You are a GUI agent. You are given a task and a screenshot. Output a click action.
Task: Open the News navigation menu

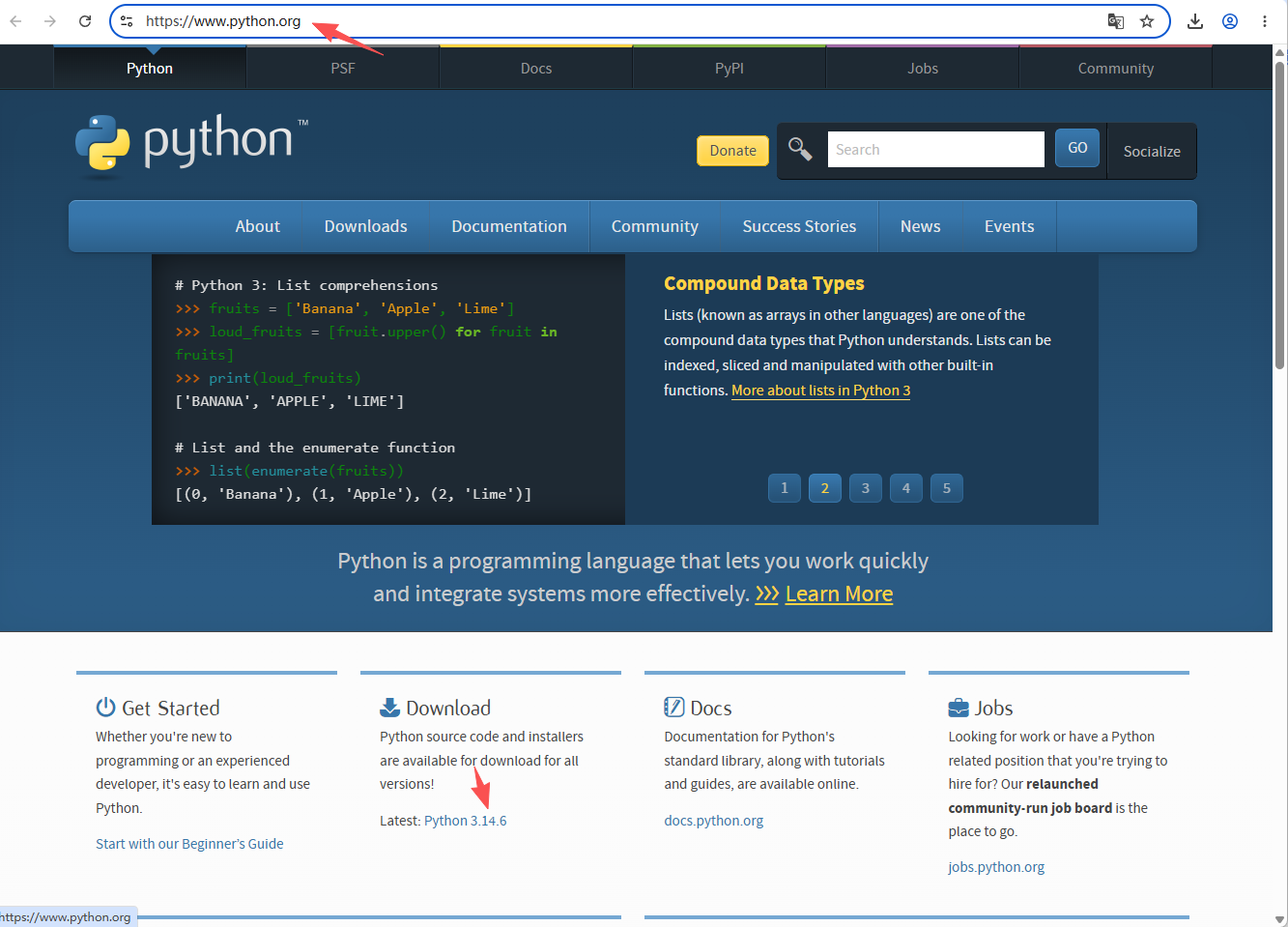coord(920,226)
